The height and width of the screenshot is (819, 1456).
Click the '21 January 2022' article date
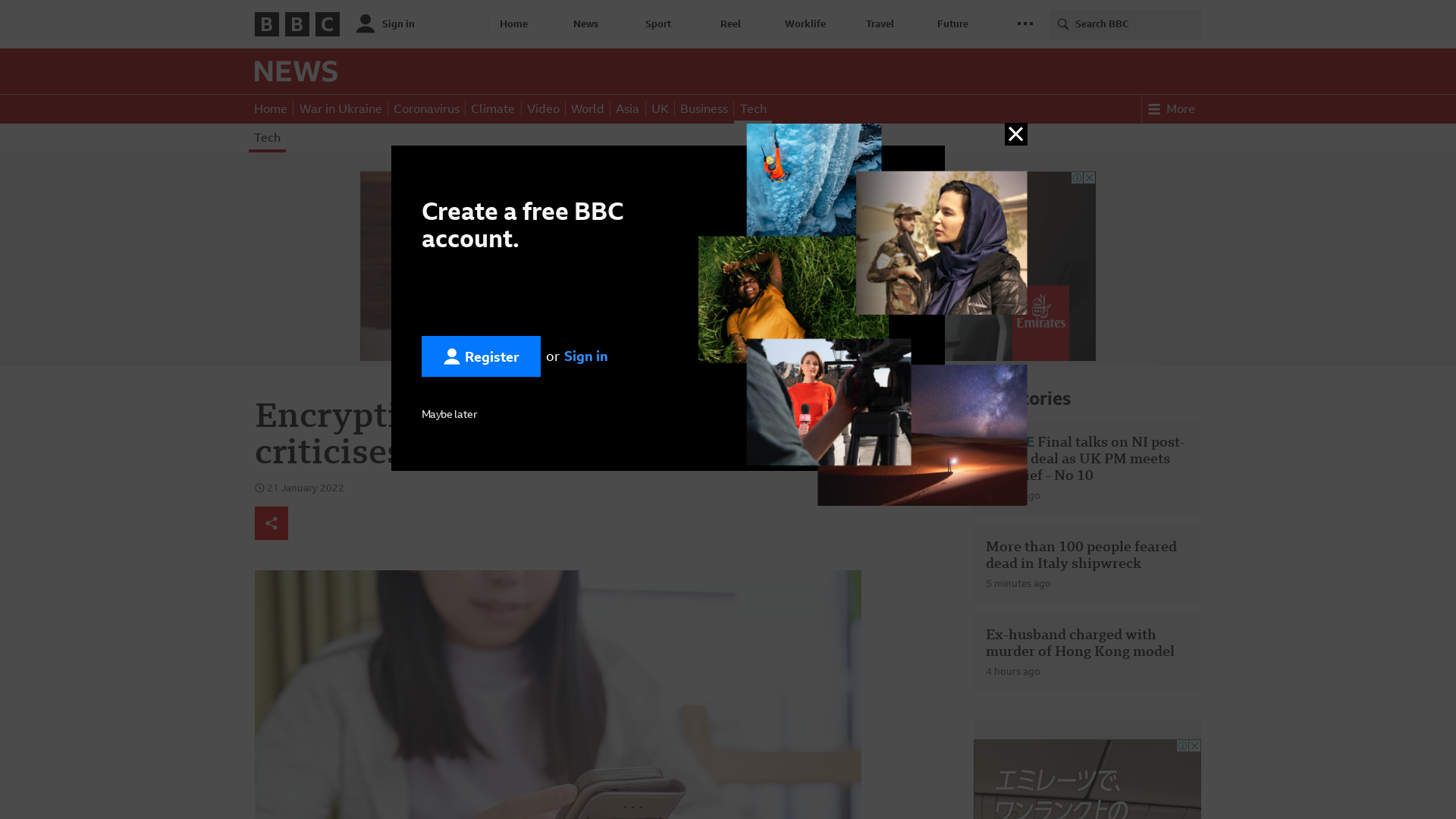tap(305, 488)
